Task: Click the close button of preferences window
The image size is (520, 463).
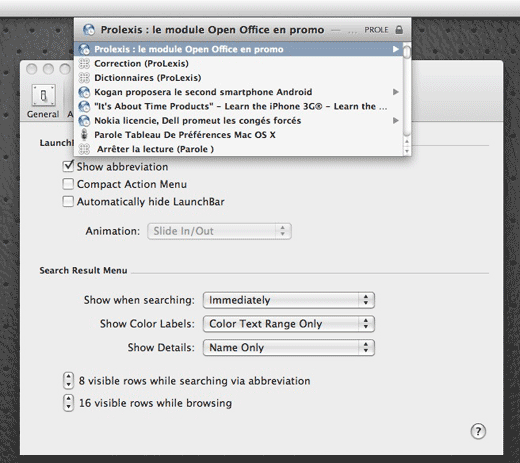Action: (x=32, y=69)
